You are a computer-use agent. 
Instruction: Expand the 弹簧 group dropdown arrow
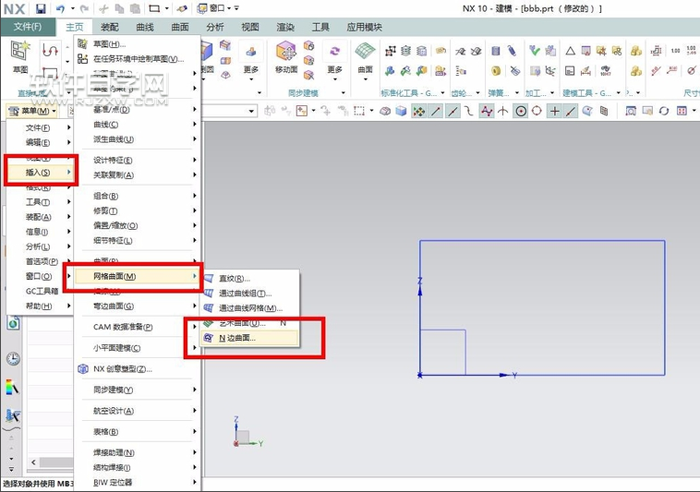click(517, 93)
